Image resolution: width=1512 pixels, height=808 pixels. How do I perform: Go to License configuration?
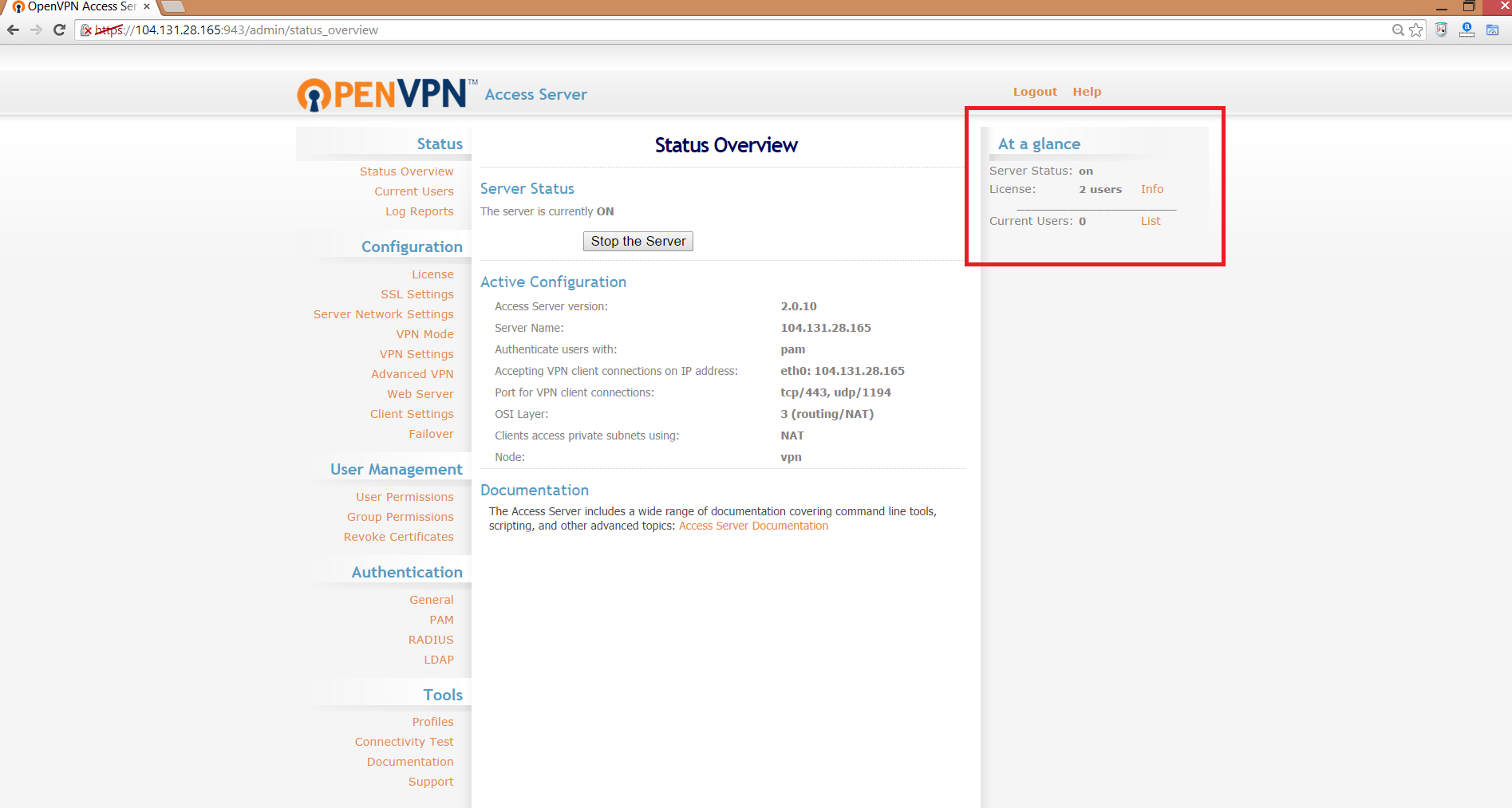432,274
